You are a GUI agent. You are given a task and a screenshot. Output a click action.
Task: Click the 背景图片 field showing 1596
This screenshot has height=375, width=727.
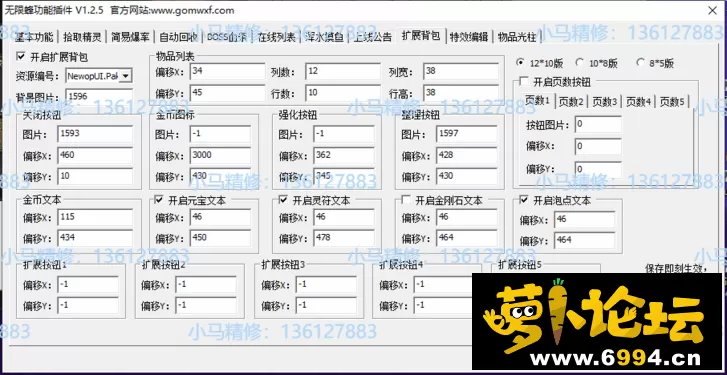99,96
